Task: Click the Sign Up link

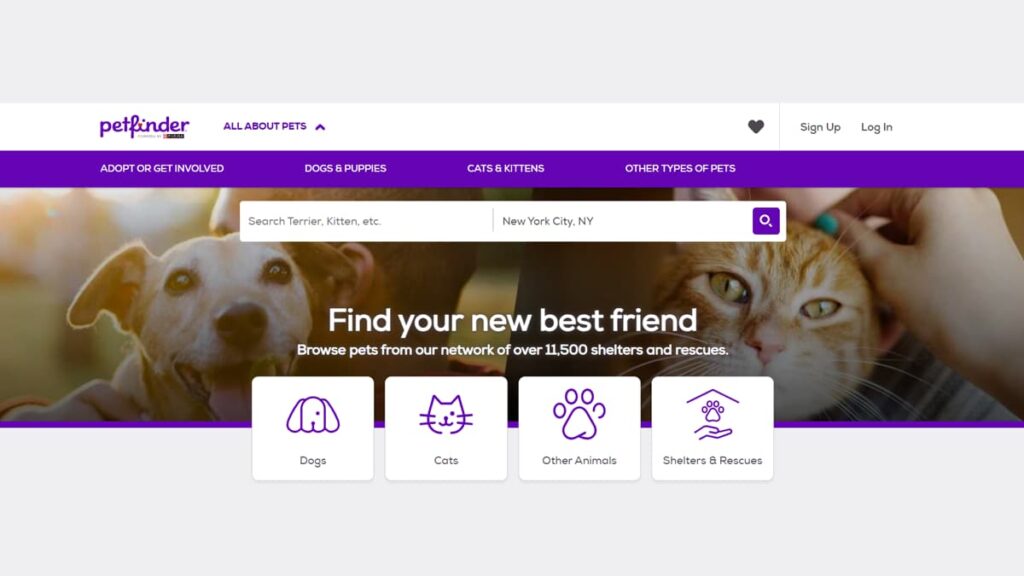Action: click(820, 127)
